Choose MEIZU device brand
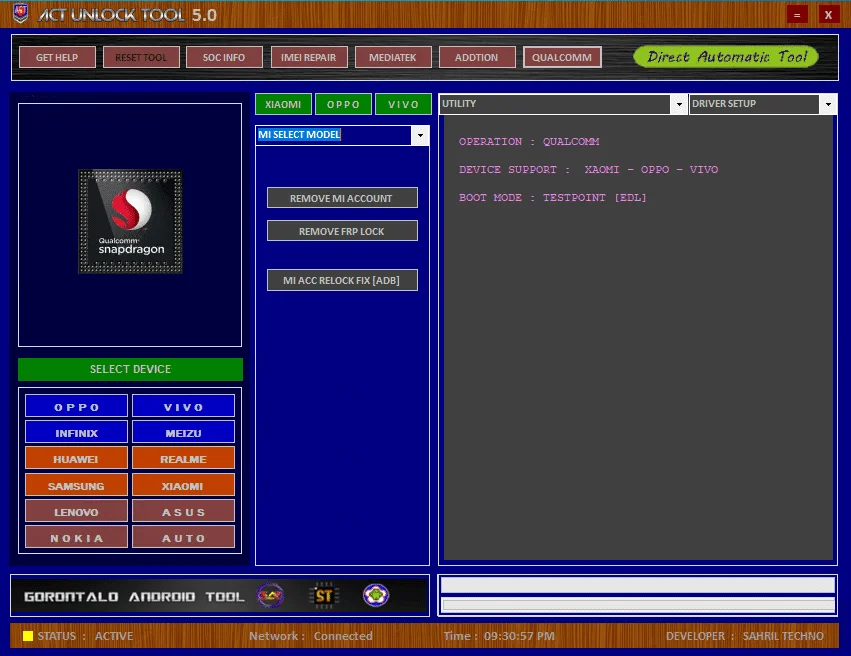Viewport: 851px width, 656px height. click(183, 432)
